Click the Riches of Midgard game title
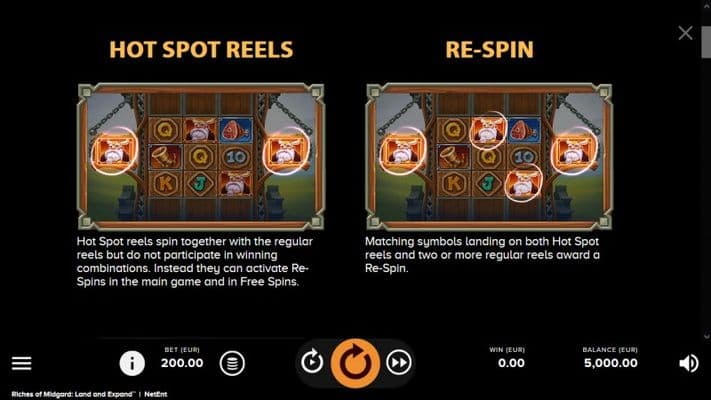This screenshot has width=711, height=400. click(73, 394)
